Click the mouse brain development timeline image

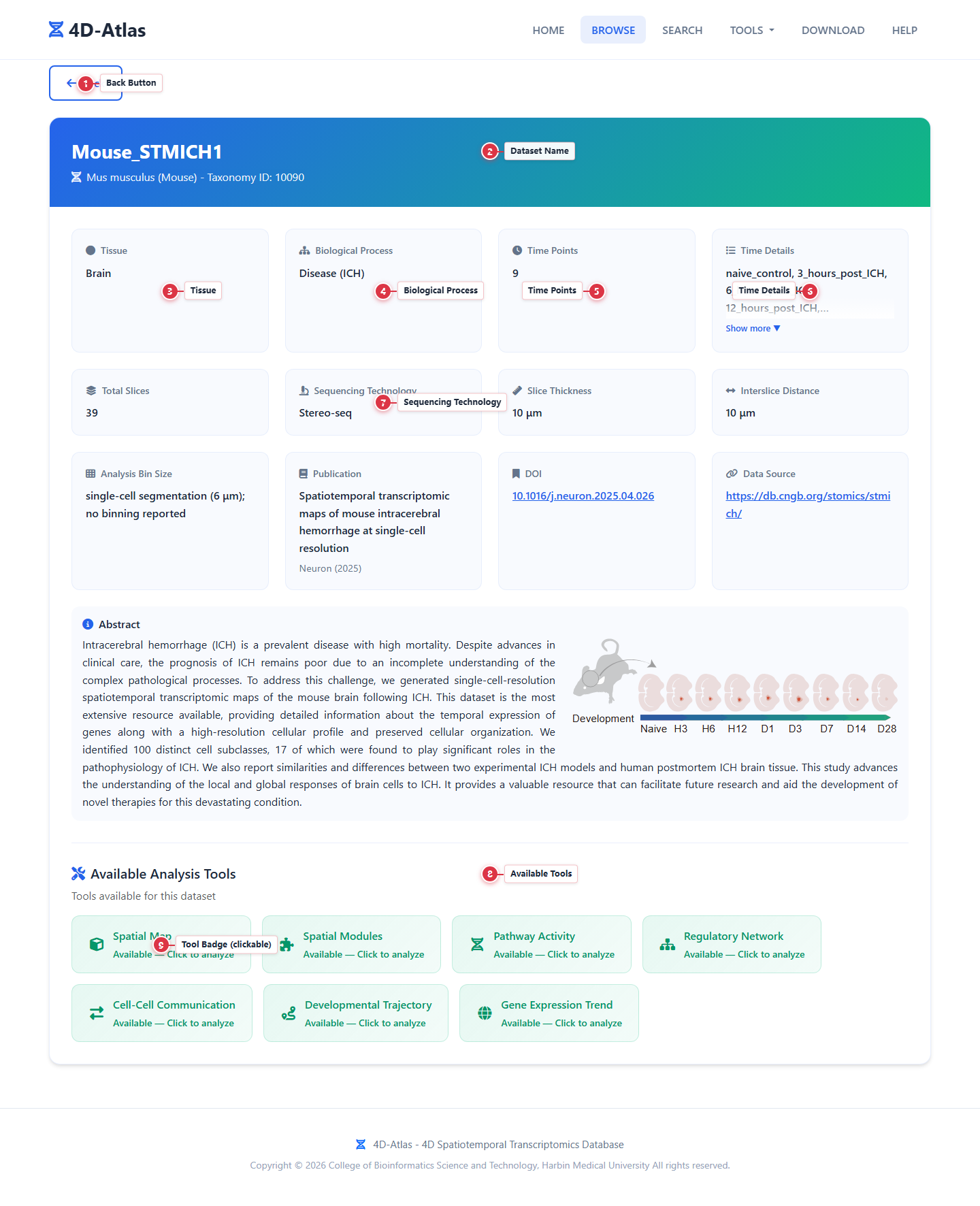735,687
